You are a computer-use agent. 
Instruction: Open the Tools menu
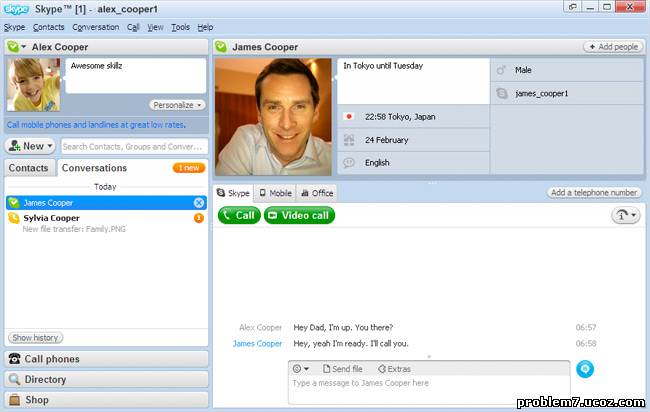click(180, 27)
